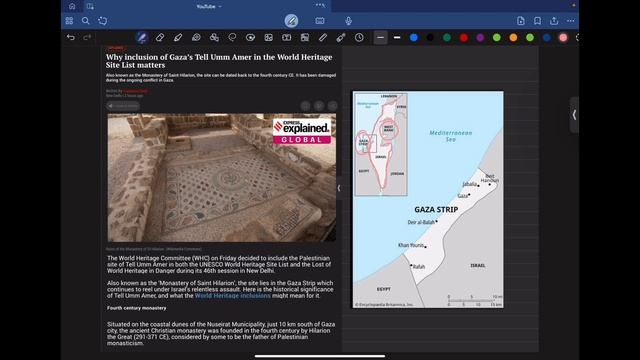
Task: Pick the purple pen color
Action: 480,38
